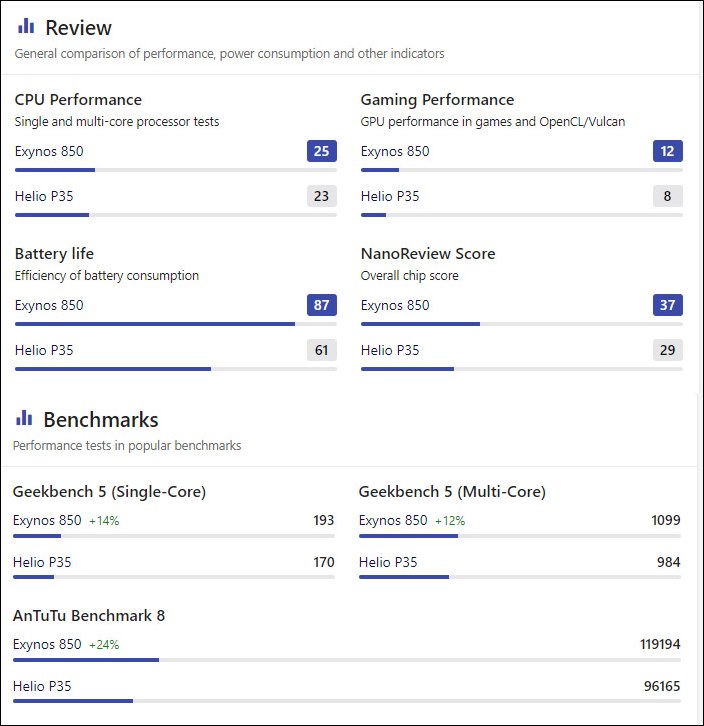
Task: Click Helio P35 label under Gaming Performance
Action: point(390,196)
